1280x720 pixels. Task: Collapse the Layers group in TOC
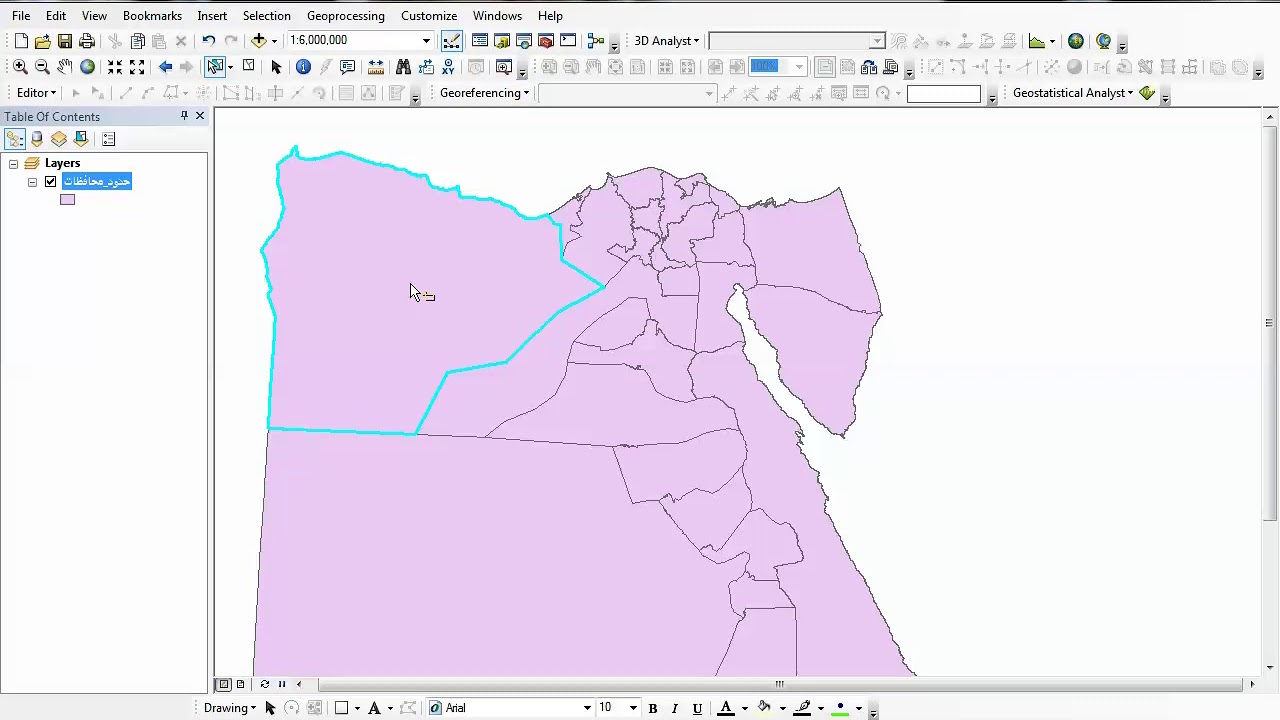(13, 164)
